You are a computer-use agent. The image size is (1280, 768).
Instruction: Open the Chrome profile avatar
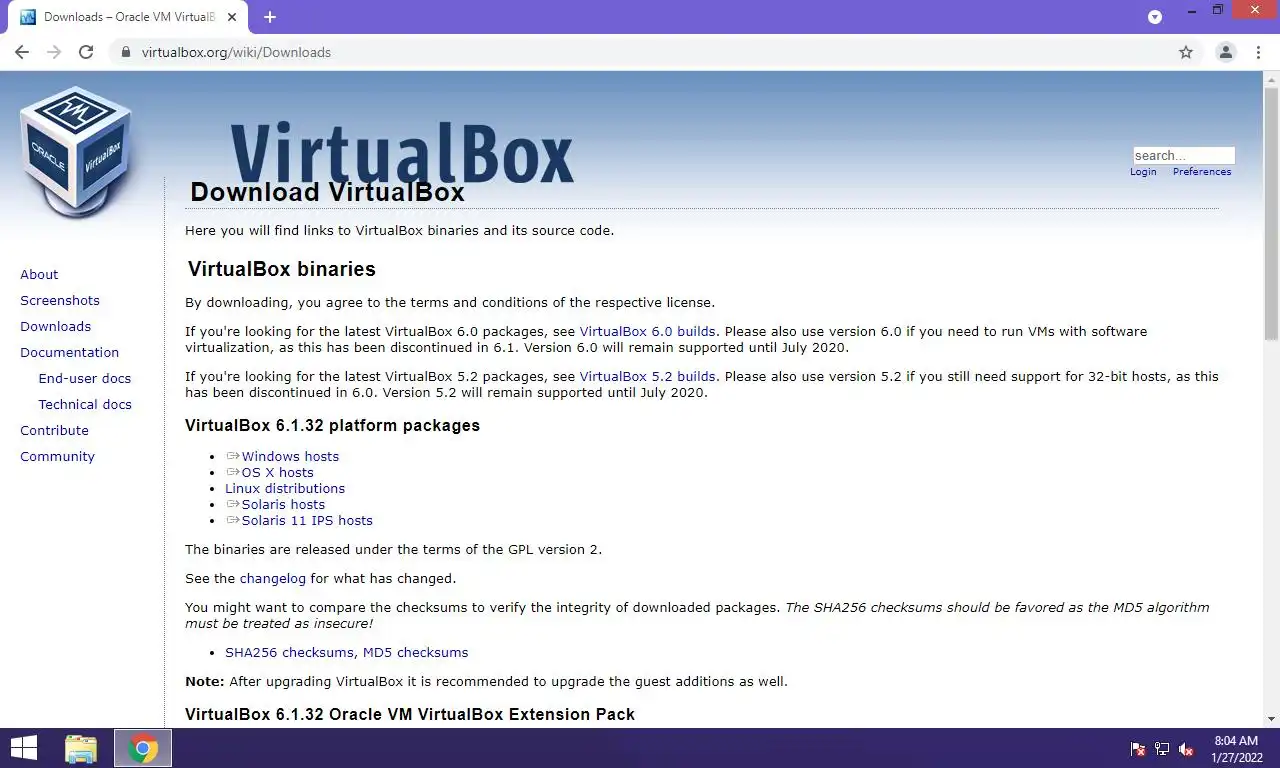[x=1225, y=52]
